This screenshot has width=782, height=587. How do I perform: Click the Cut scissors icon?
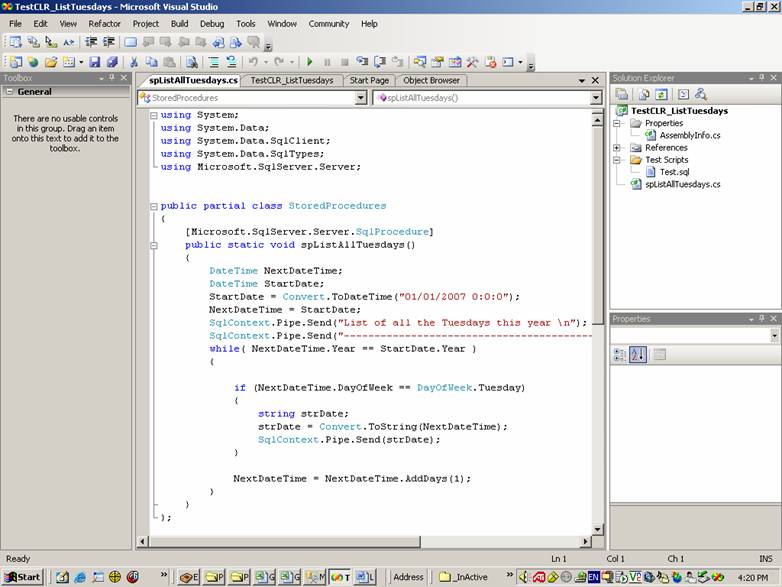coord(131,62)
